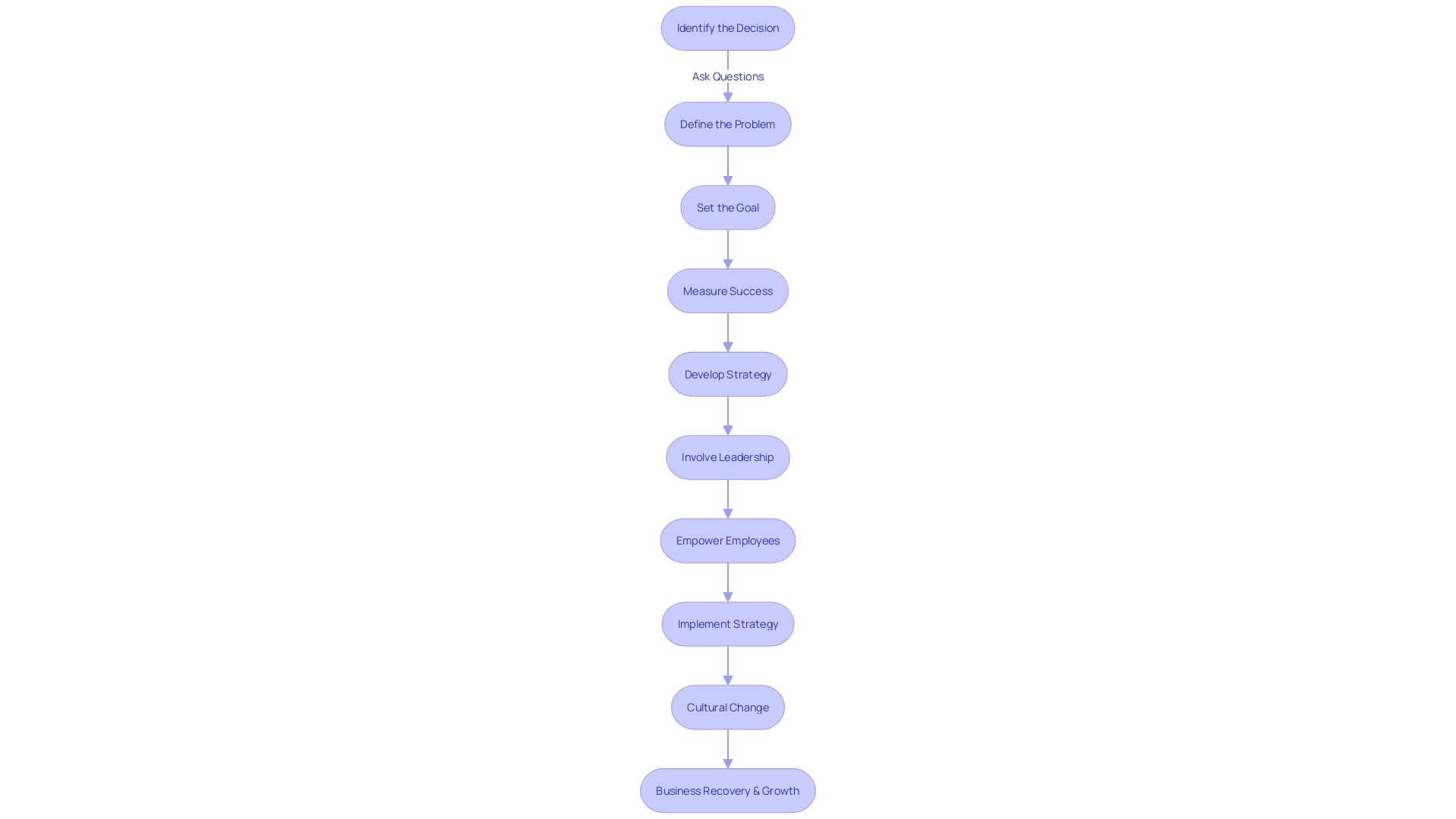Click the Measure Success node
The width and height of the screenshot is (1456, 819).
728,290
